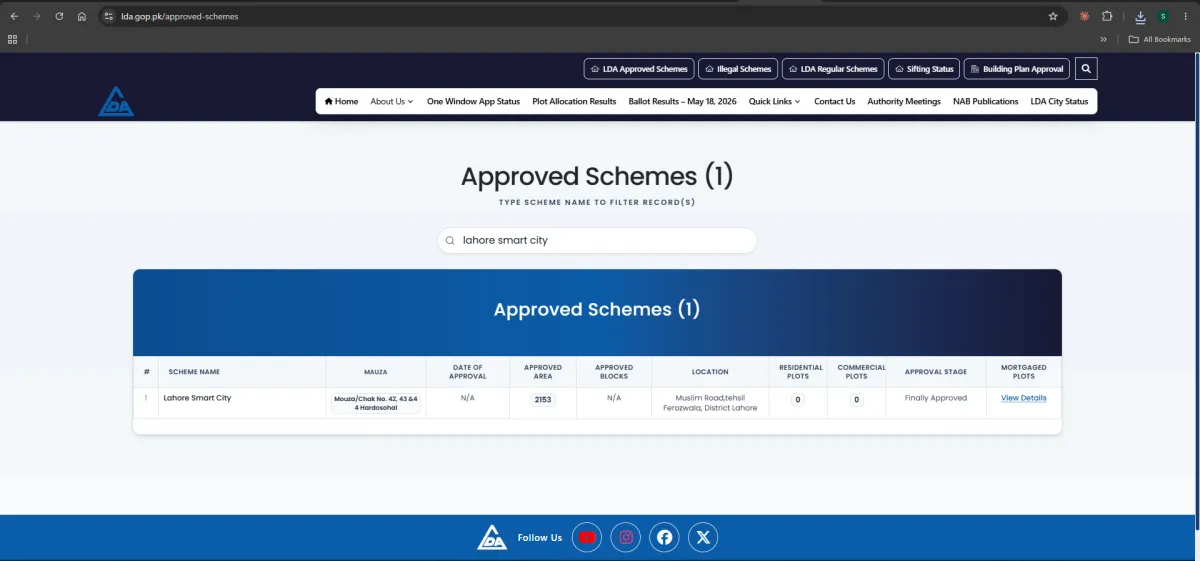1200x561 pixels.
Task: Open LDA Regular Schemes button
Action: pos(833,69)
